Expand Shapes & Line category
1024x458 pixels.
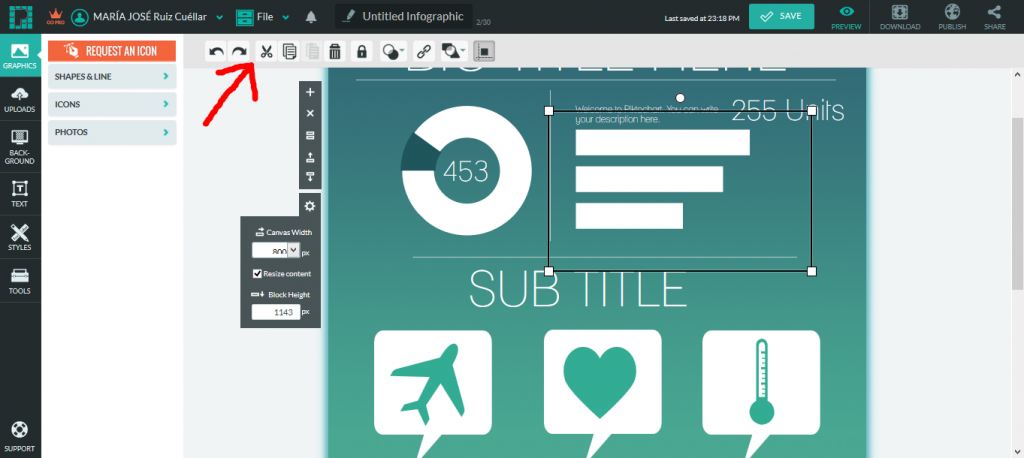pos(112,76)
